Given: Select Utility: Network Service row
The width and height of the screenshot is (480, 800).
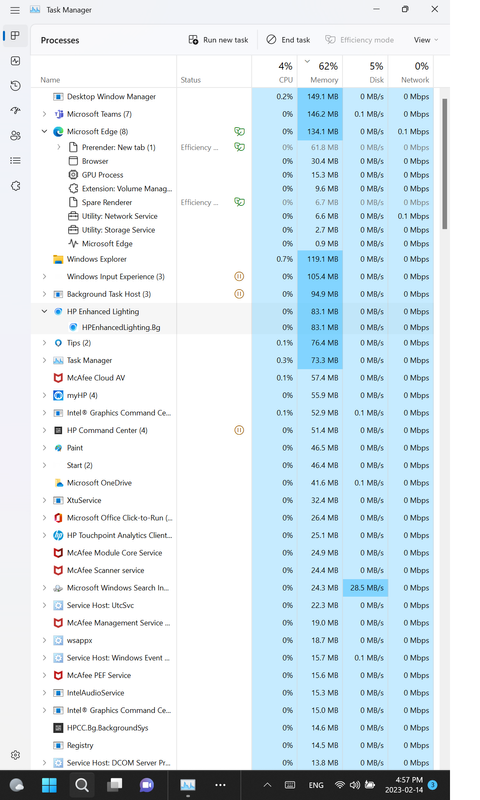Looking at the screenshot, I should pyautogui.click(x=232, y=216).
